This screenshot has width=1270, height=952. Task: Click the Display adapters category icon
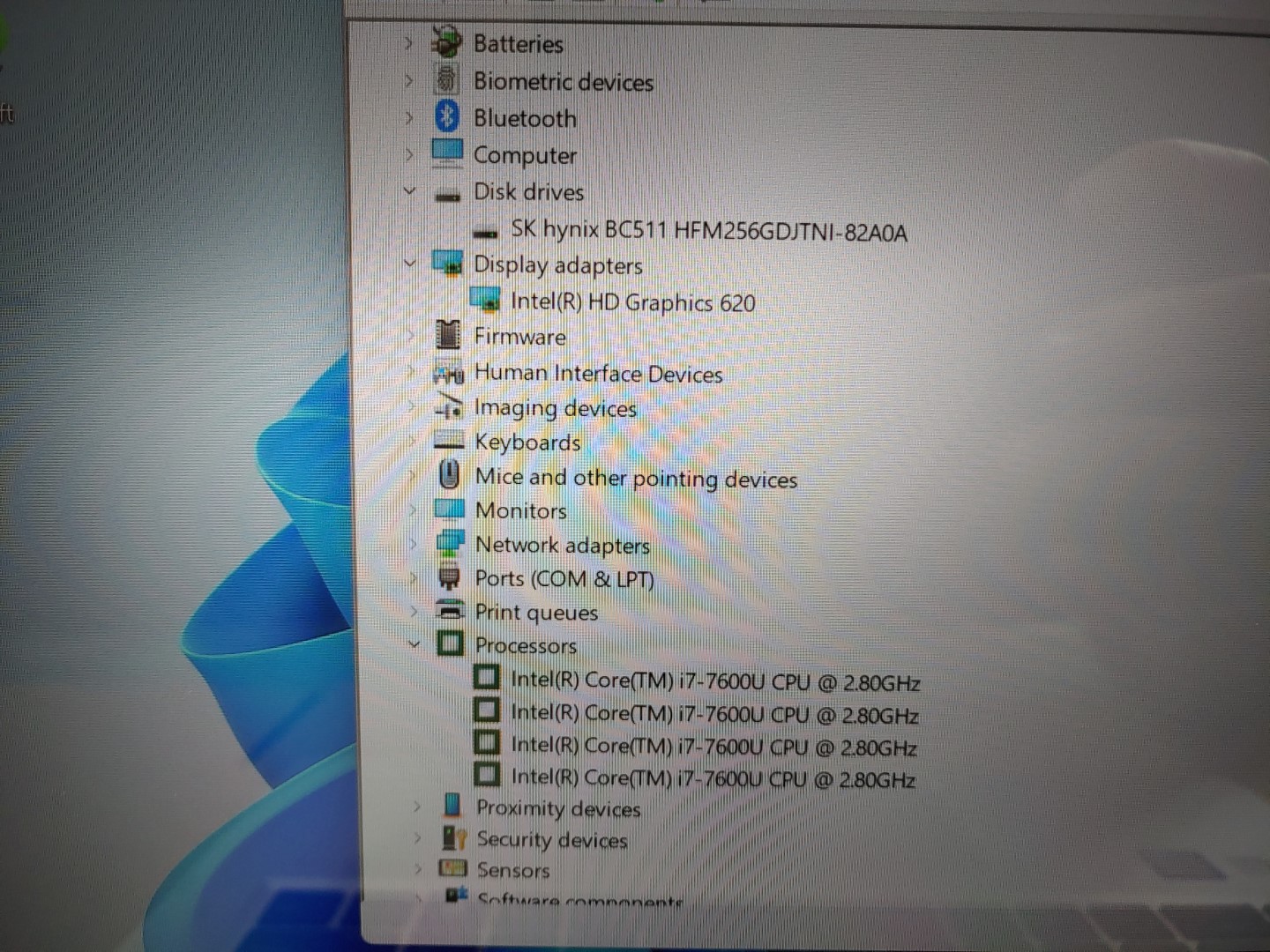click(x=448, y=263)
